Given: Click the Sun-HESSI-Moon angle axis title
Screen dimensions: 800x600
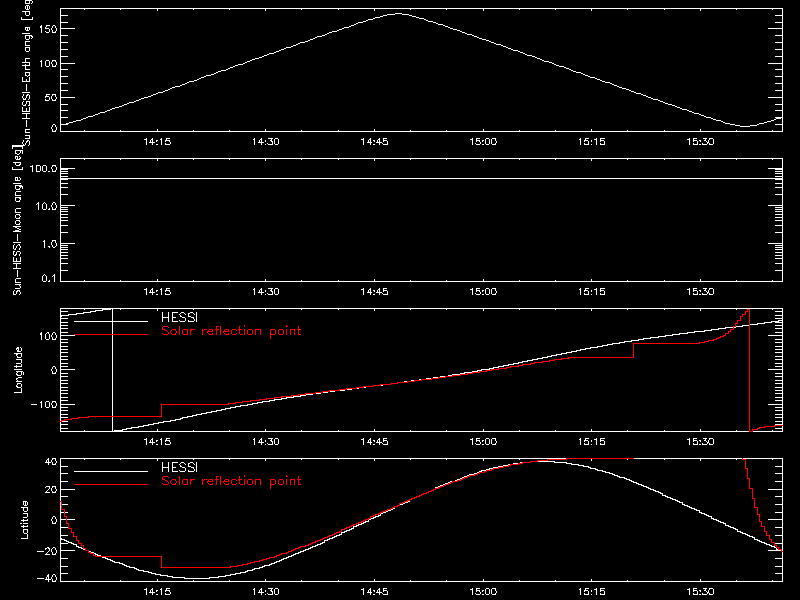Looking at the screenshot, I should [17, 220].
